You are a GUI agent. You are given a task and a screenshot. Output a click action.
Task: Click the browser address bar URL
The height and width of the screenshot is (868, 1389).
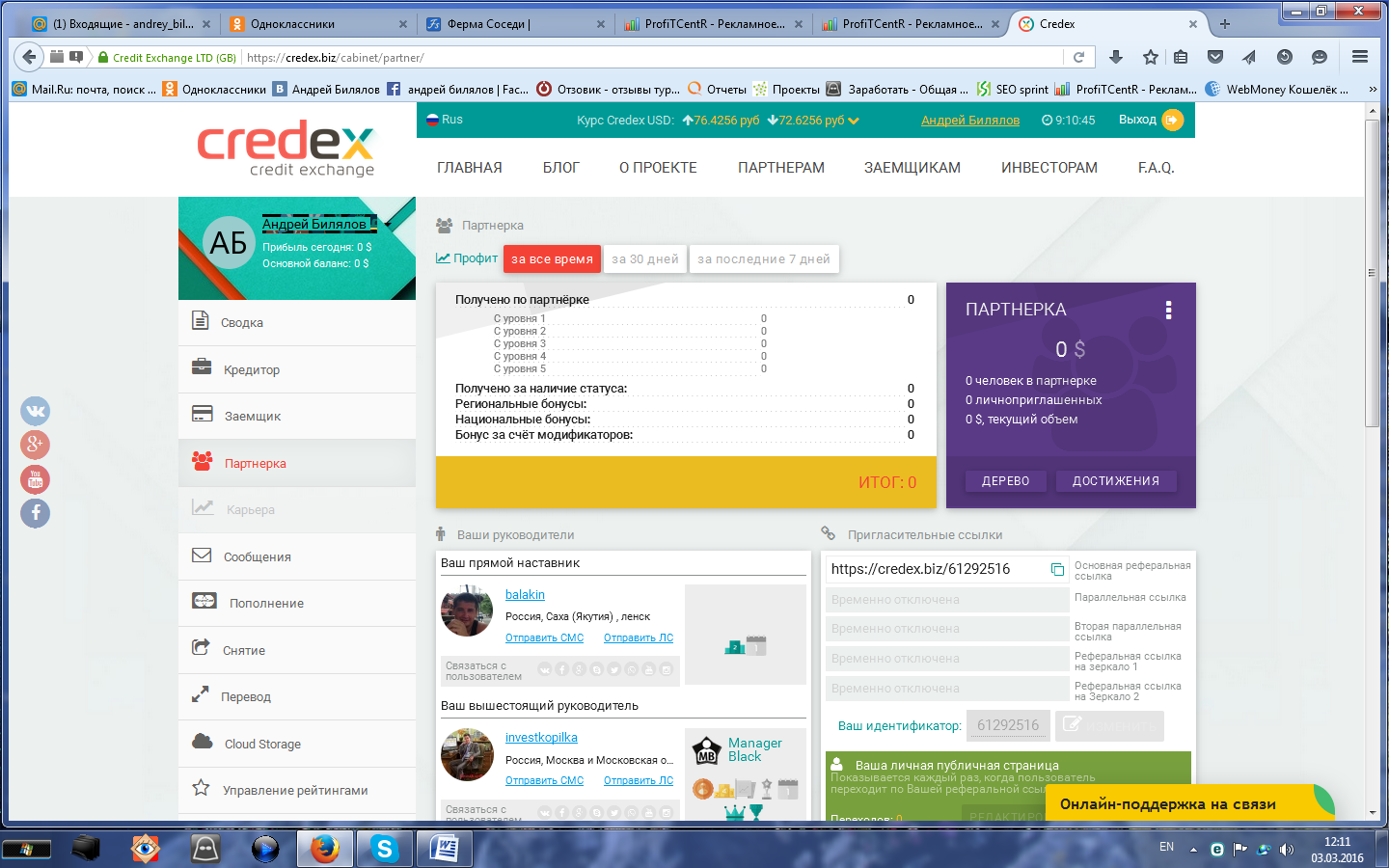pos(336,58)
